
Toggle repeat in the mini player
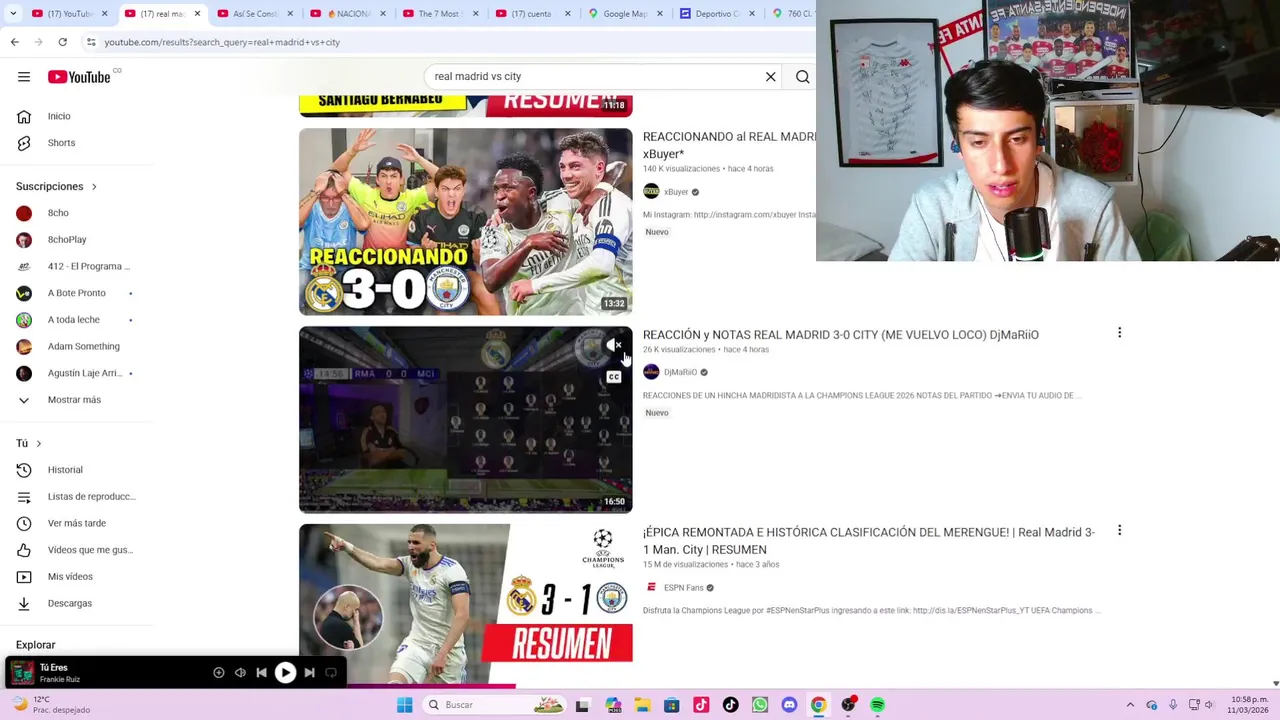331,673
